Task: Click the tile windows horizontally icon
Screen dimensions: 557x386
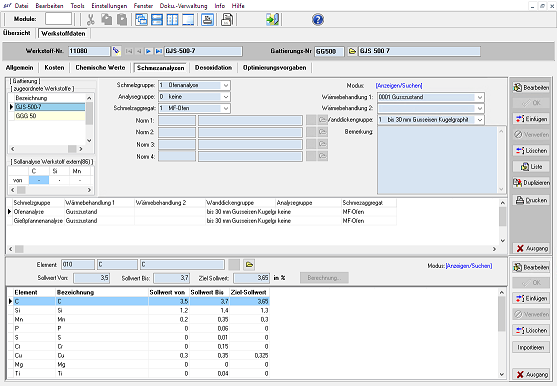Action: [x=157, y=19]
